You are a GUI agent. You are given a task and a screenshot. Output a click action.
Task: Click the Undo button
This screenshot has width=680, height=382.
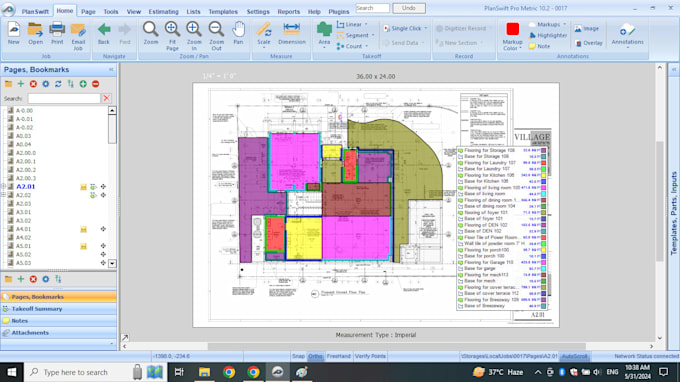coord(409,8)
